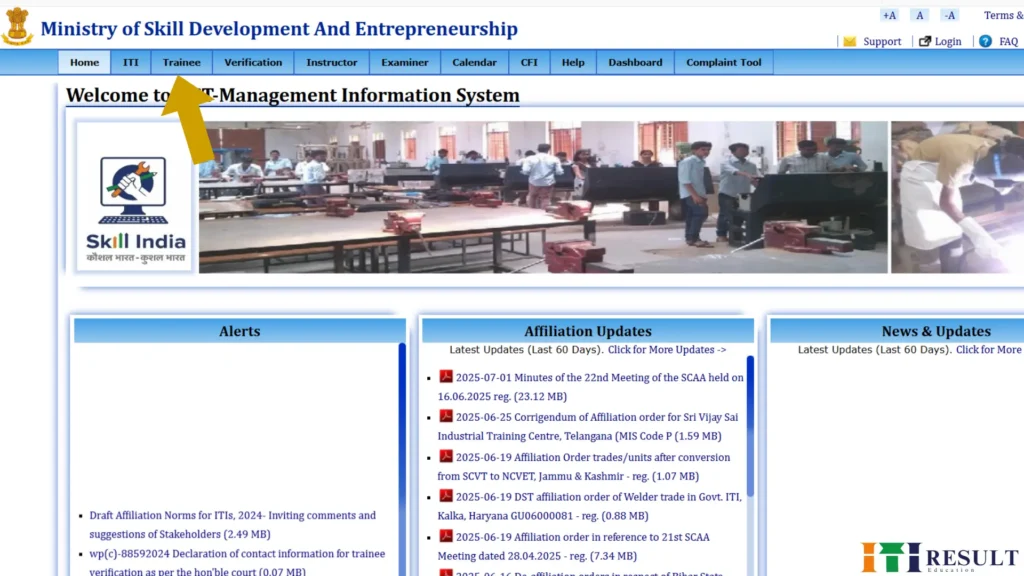The image size is (1024, 576).
Task: Open the Complaint Tool menu
Action: tap(724, 63)
